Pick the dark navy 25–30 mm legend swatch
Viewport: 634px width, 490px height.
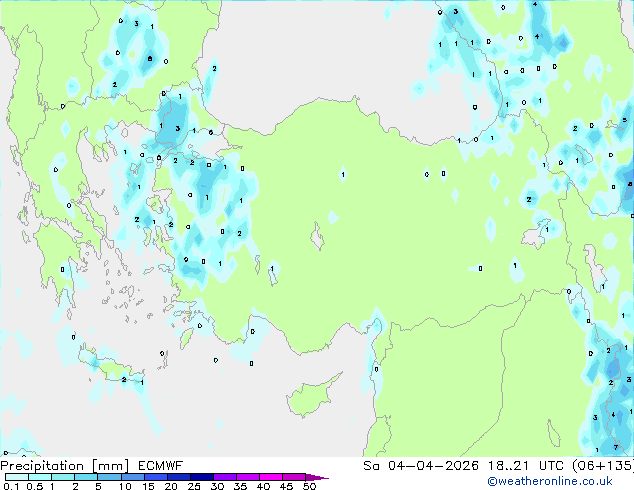[x=201, y=477]
